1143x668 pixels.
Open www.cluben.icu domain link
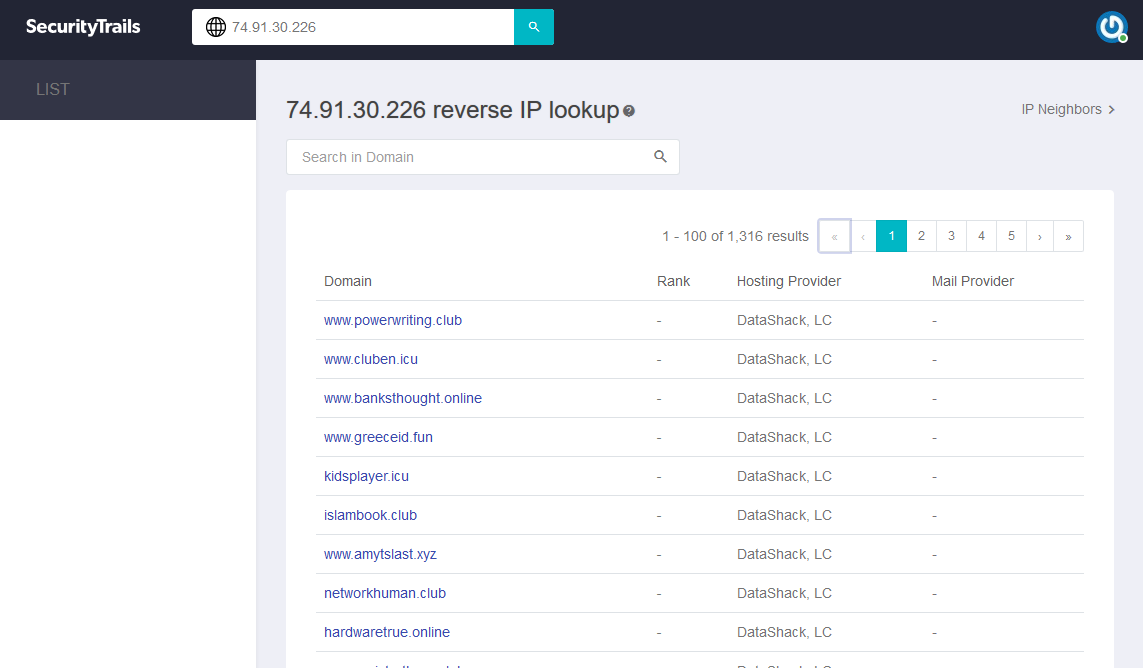[371, 360]
